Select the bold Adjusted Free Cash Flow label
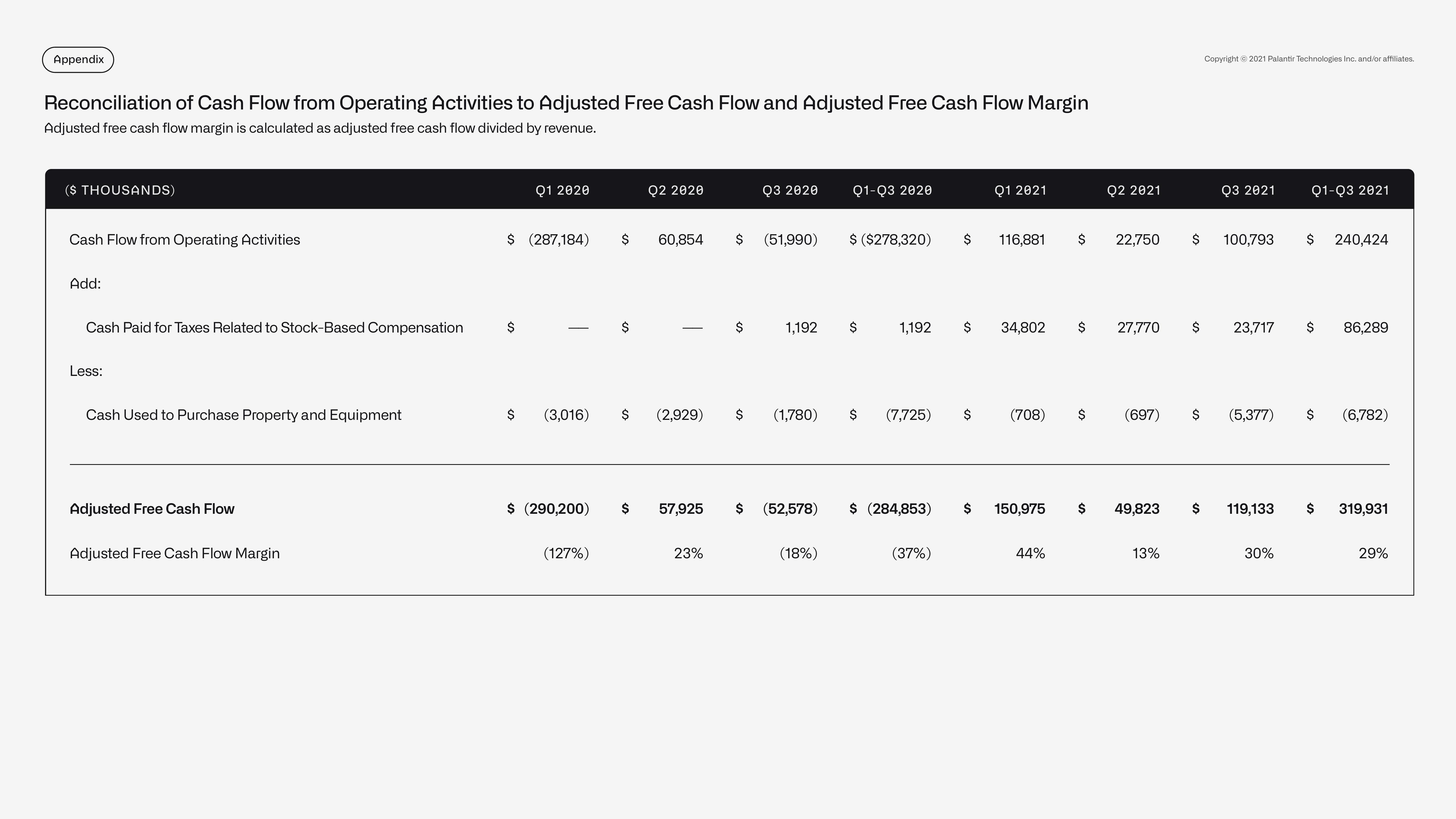 (152, 509)
